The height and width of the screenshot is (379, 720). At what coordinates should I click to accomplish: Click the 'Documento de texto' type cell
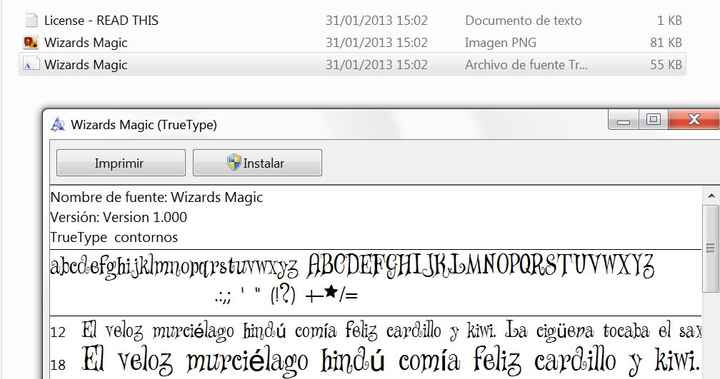[x=523, y=20]
